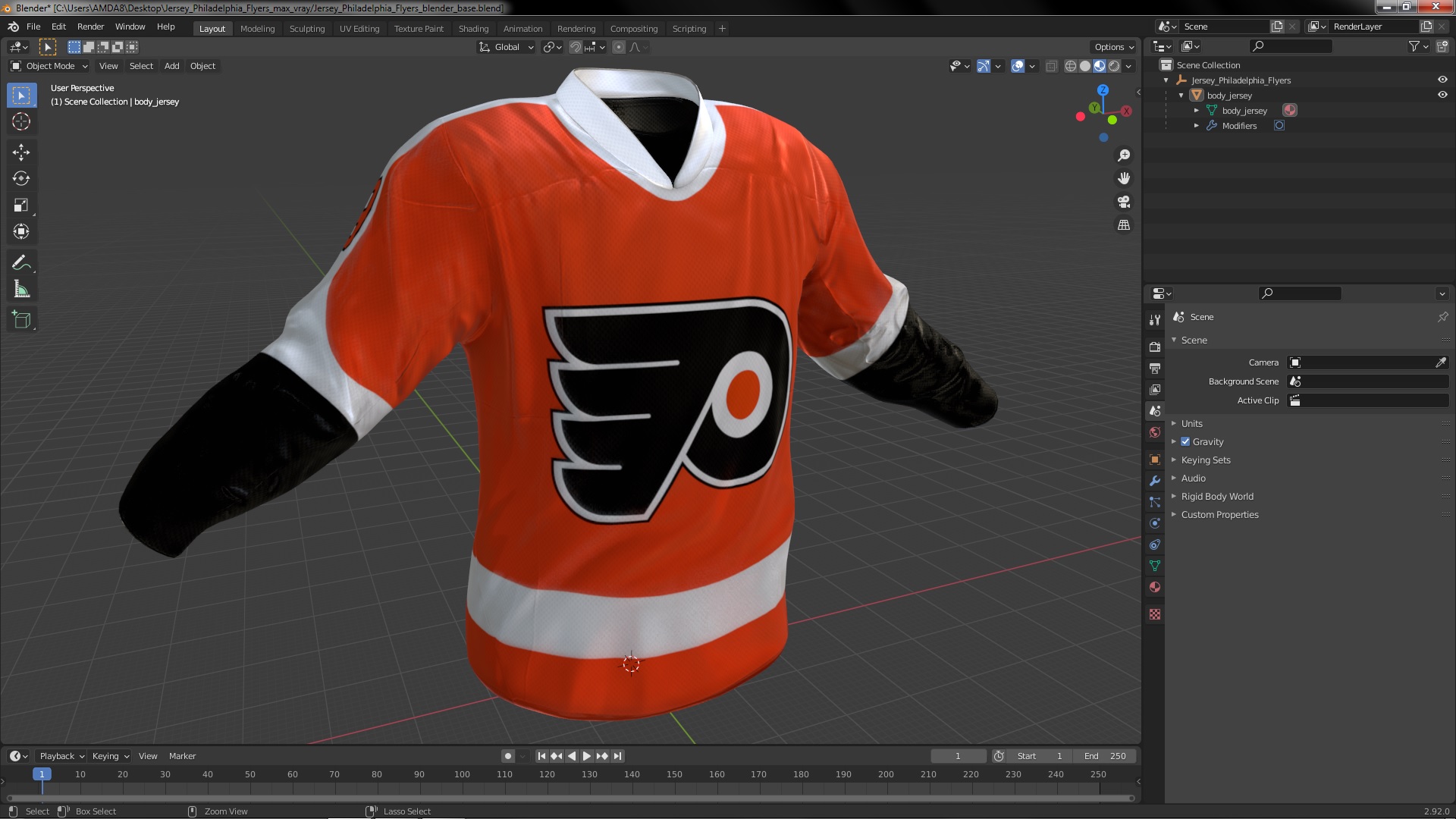Click the viewport zoom magnifier icon
The image size is (1456, 819).
pyautogui.click(x=1124, y=155)
